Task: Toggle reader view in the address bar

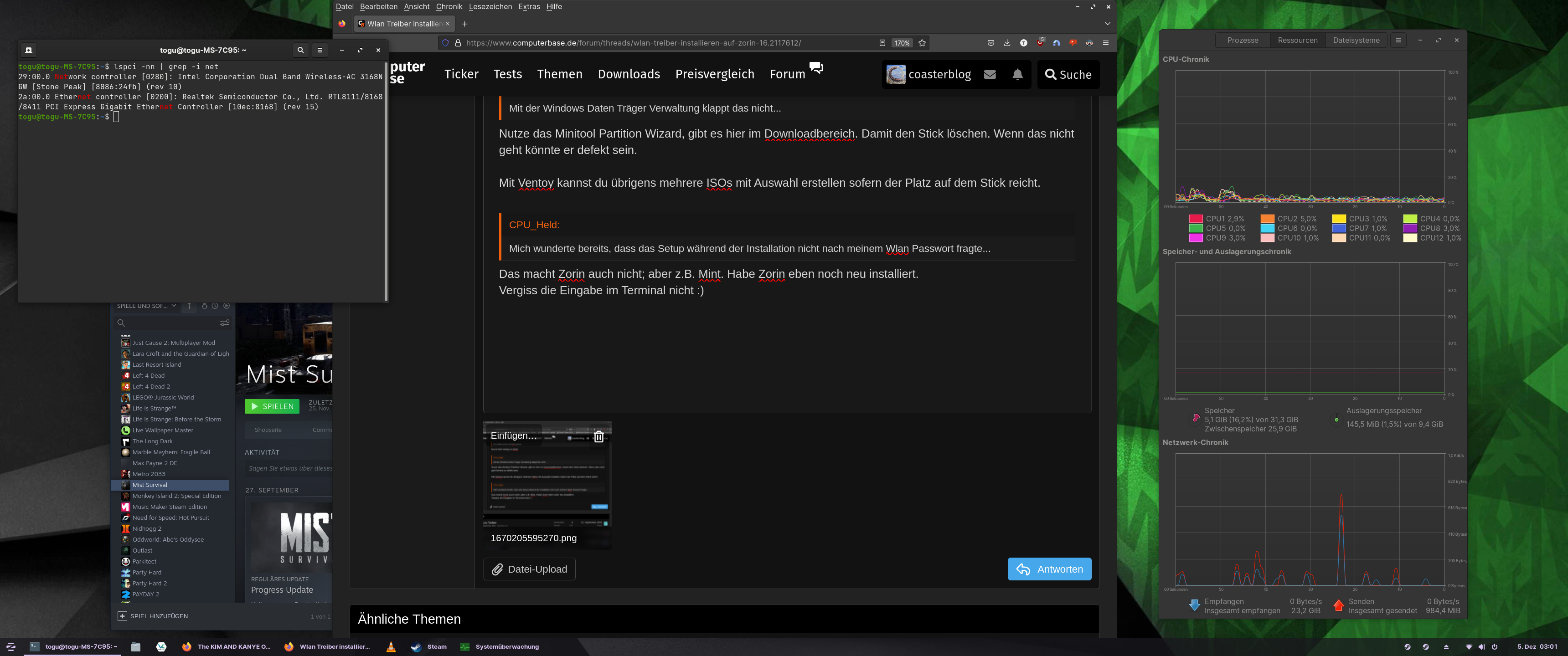Action: tap(882, 43)
